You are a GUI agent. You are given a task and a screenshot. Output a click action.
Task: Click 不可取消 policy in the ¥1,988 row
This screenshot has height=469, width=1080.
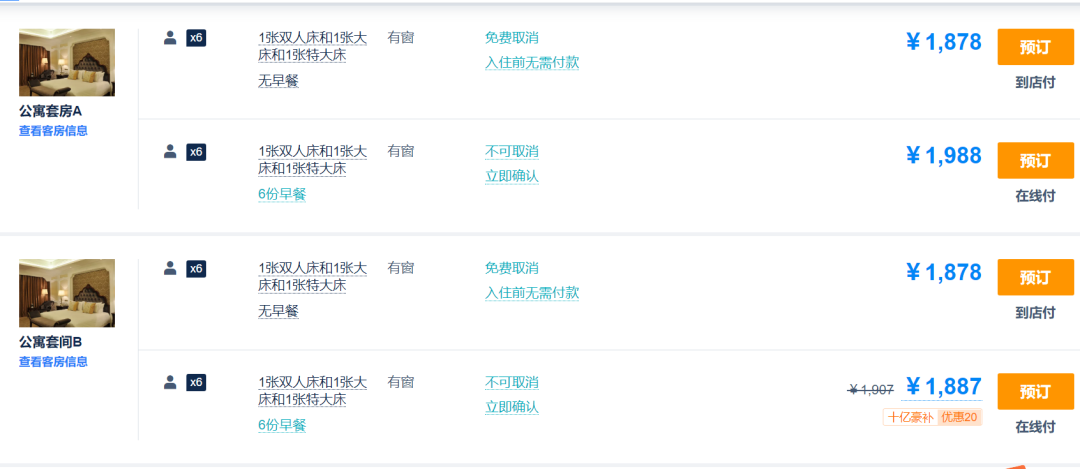coord(512,152)
